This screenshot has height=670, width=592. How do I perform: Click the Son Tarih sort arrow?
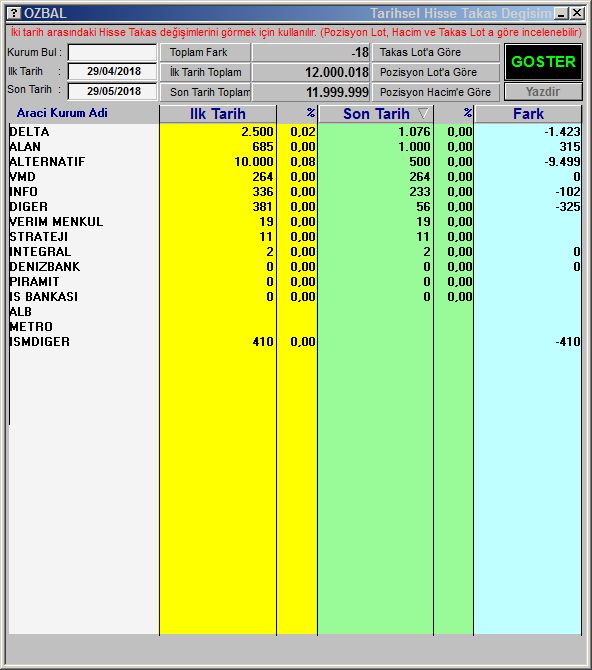point(423,113)
